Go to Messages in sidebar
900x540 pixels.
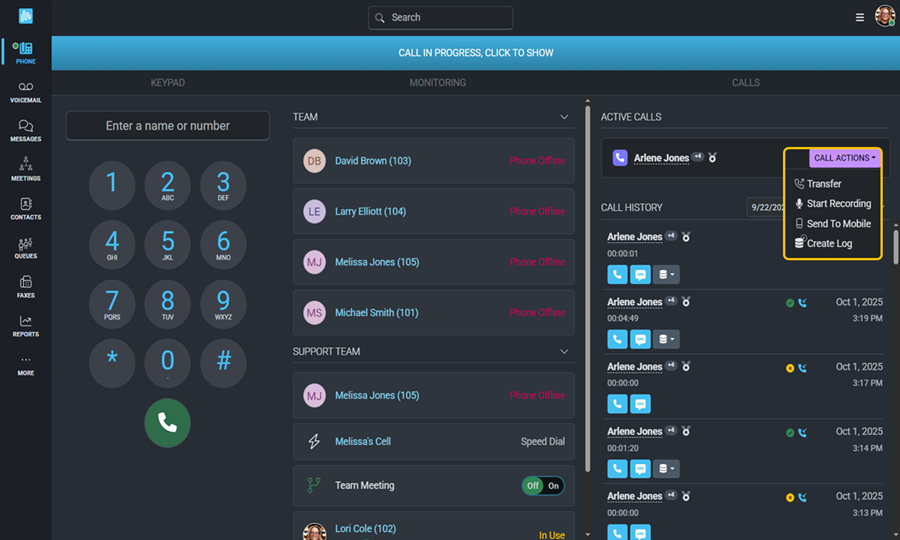[26, 131]
